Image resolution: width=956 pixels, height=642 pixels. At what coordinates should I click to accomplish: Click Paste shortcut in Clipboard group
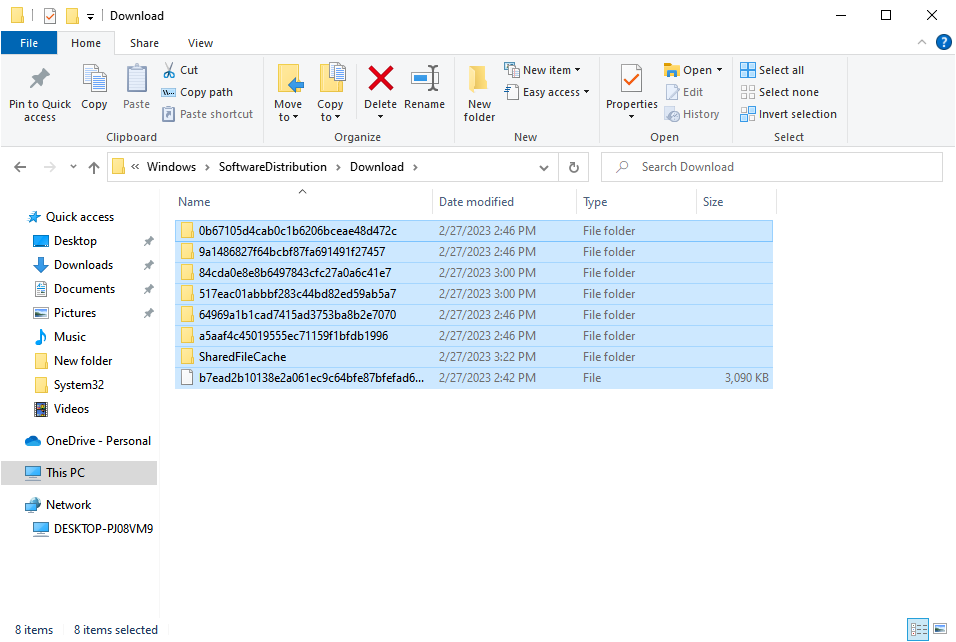pyautogui.click(x=207, y=114)
